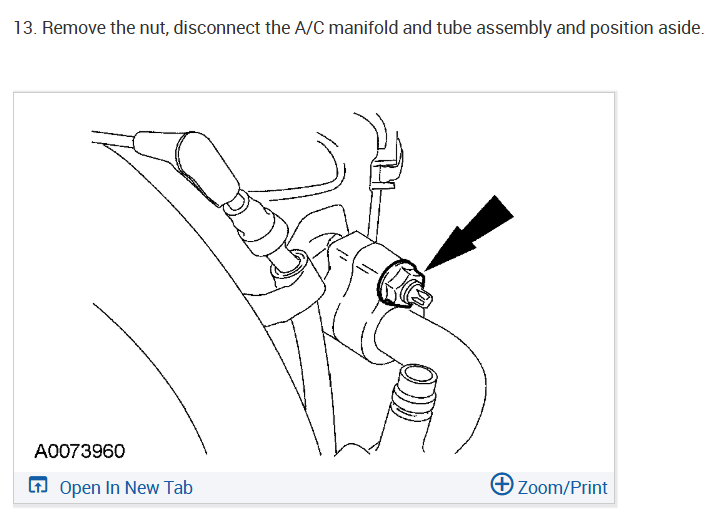Viewport: 710px width, 521px height.
Task: Click the step number 13 in the instruction
Action: tap(24, 28)
